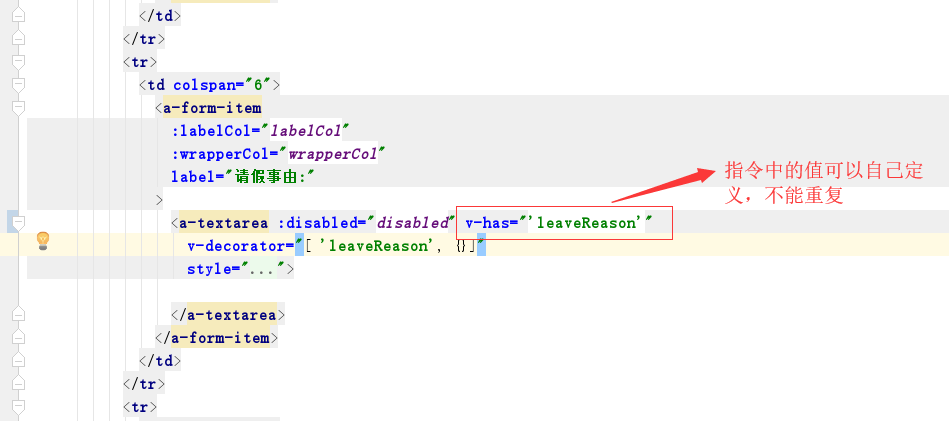This screenshot has width=949, height=421.
Task: Toggle fold marker beside </a-form-item> closing tag
Action: pyautogui.click(x=18, y=338)
